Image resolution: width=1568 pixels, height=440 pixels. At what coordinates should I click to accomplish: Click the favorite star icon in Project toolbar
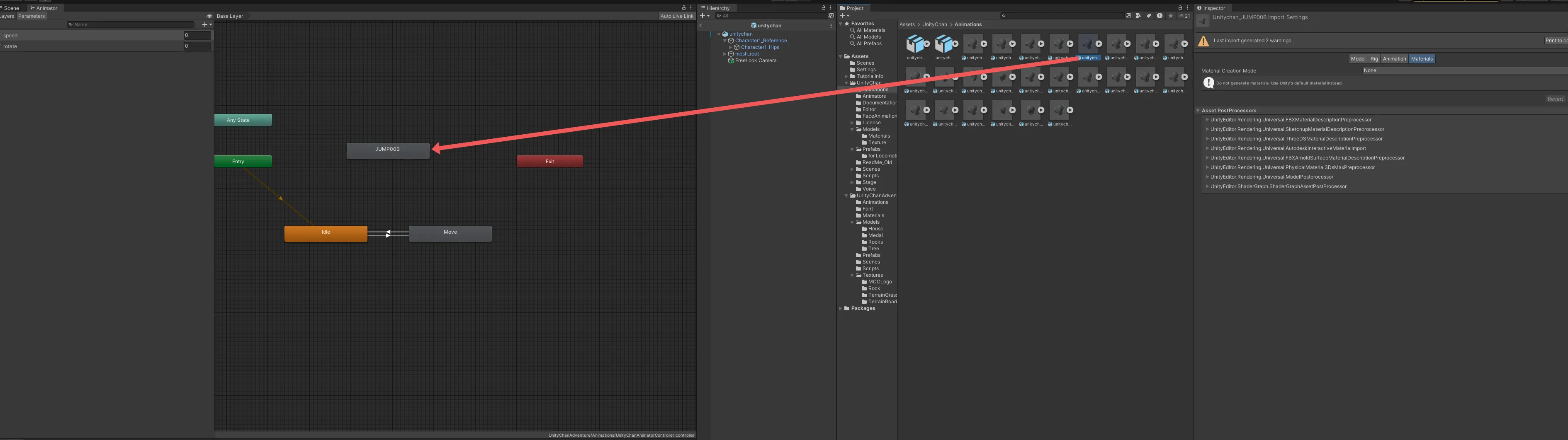[1170, 16]
